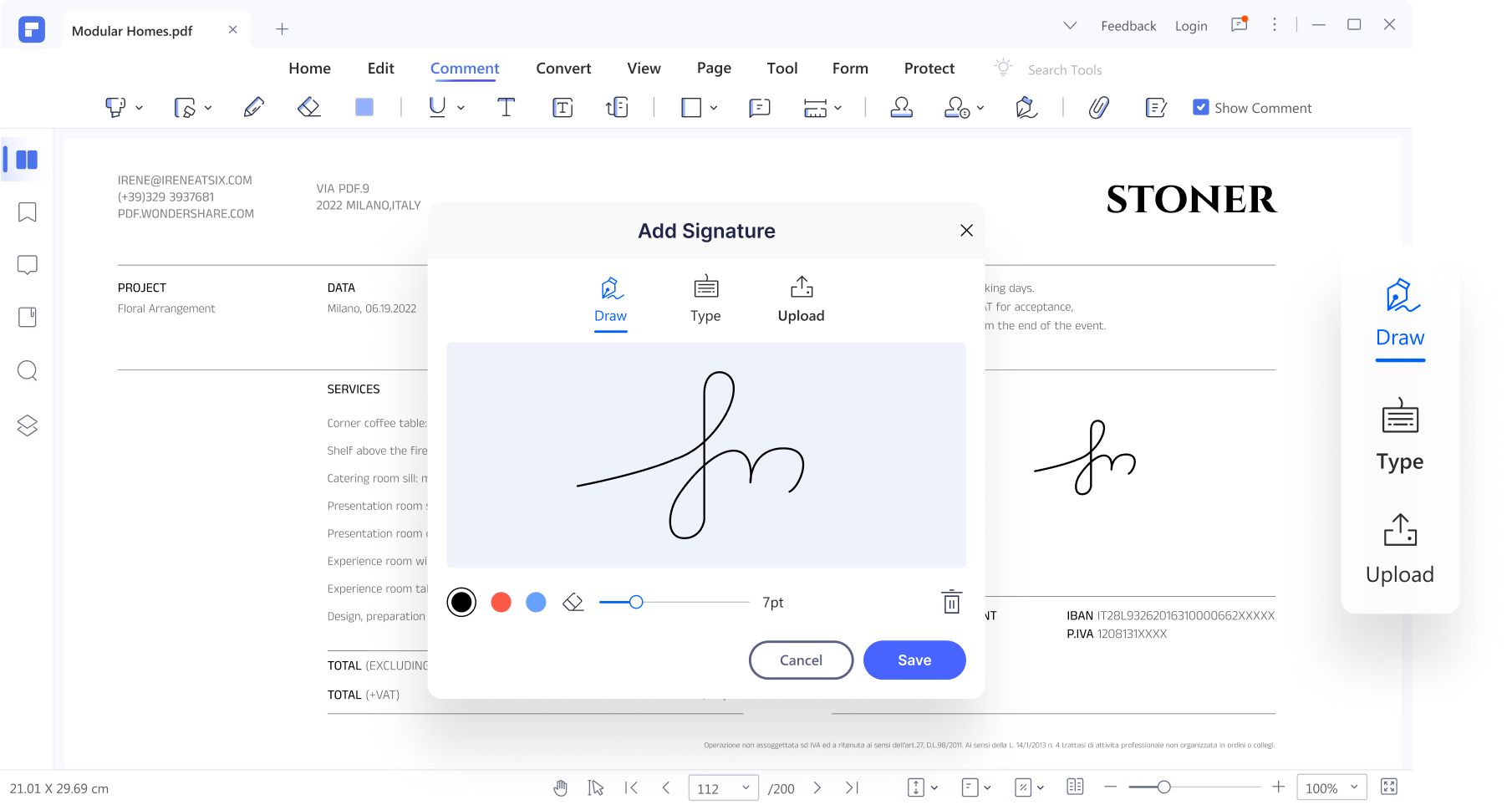Screen dimensions: 1512x805
Task: Choose the red pen color
Action: click(501, 602)
